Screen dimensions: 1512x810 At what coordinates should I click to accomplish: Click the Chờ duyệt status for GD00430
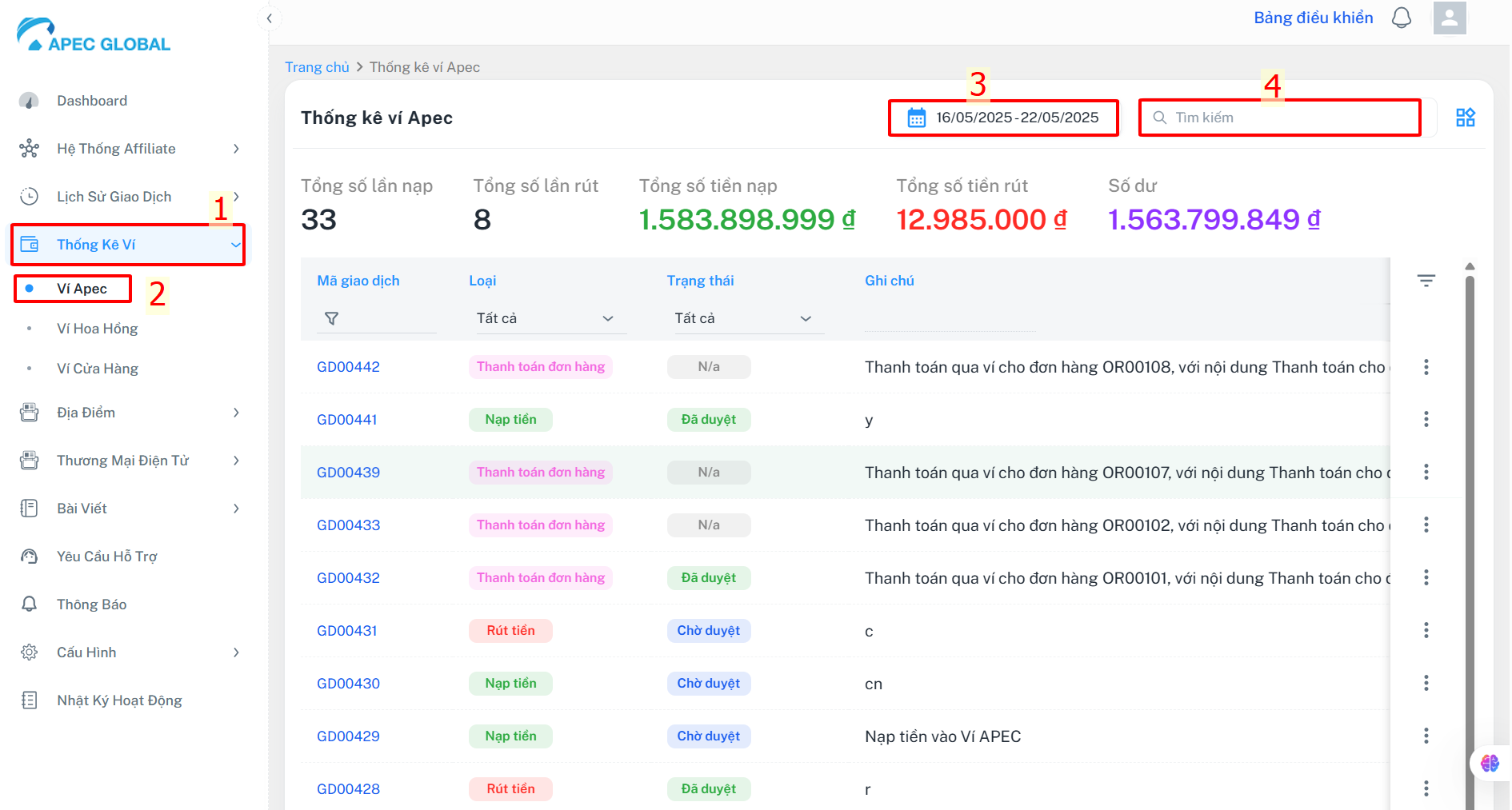[709, 684]
